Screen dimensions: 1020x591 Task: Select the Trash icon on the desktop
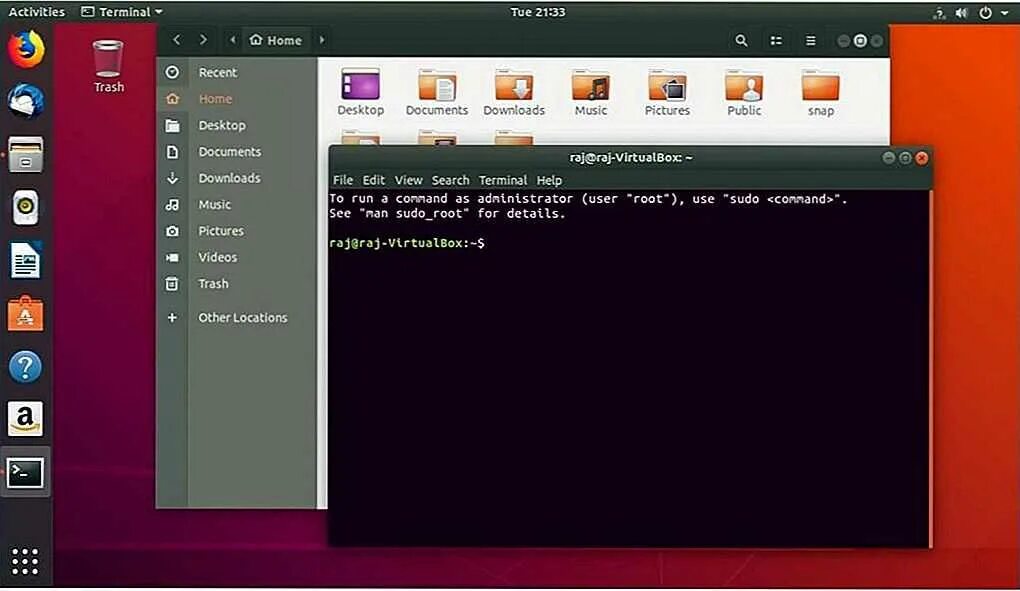tap(108, 66)
